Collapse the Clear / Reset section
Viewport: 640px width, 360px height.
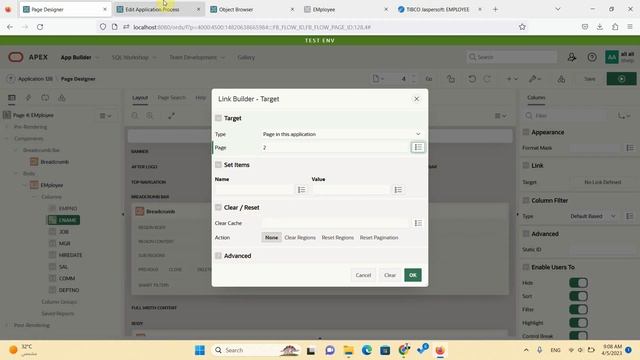pos(218,207)
